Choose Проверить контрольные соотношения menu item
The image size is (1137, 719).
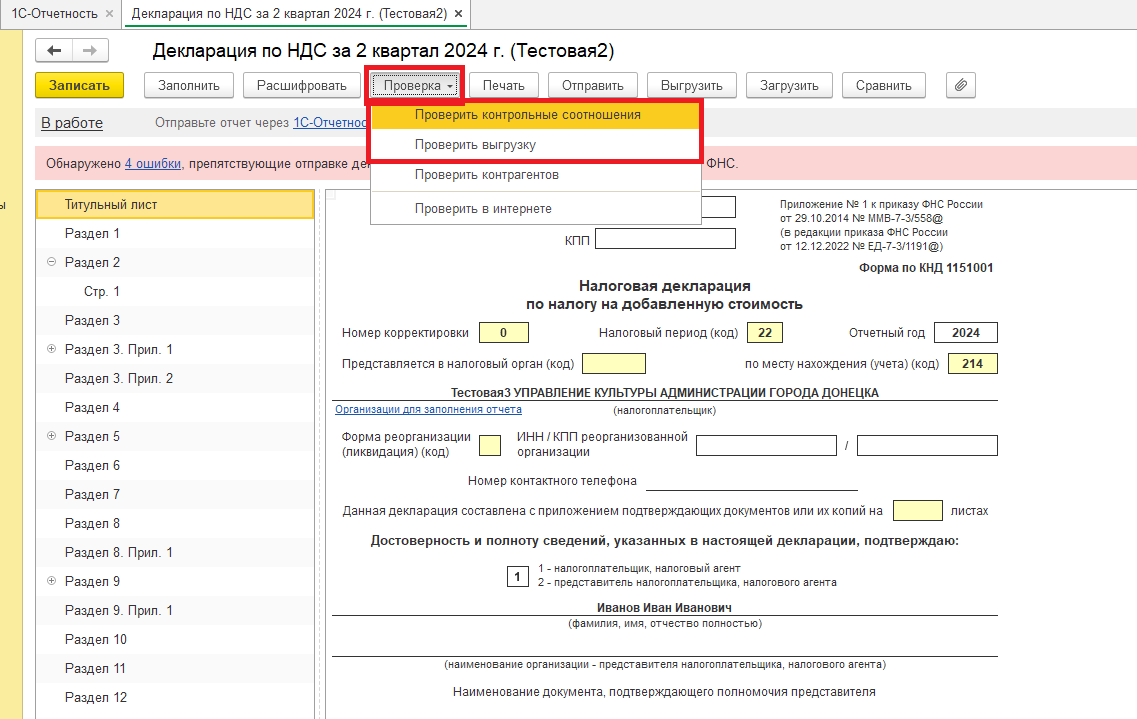tap(535, 115)
